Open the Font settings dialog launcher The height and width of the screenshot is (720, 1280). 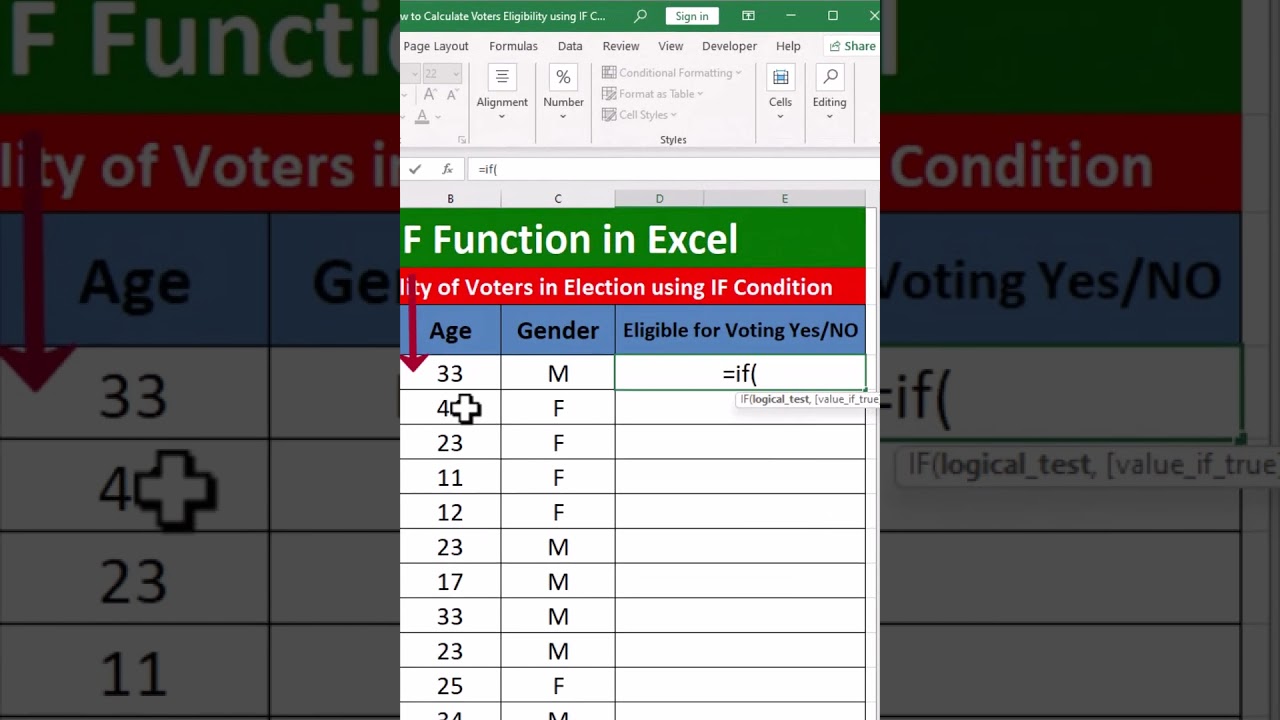pyautogui.click(x=462, y=140)
